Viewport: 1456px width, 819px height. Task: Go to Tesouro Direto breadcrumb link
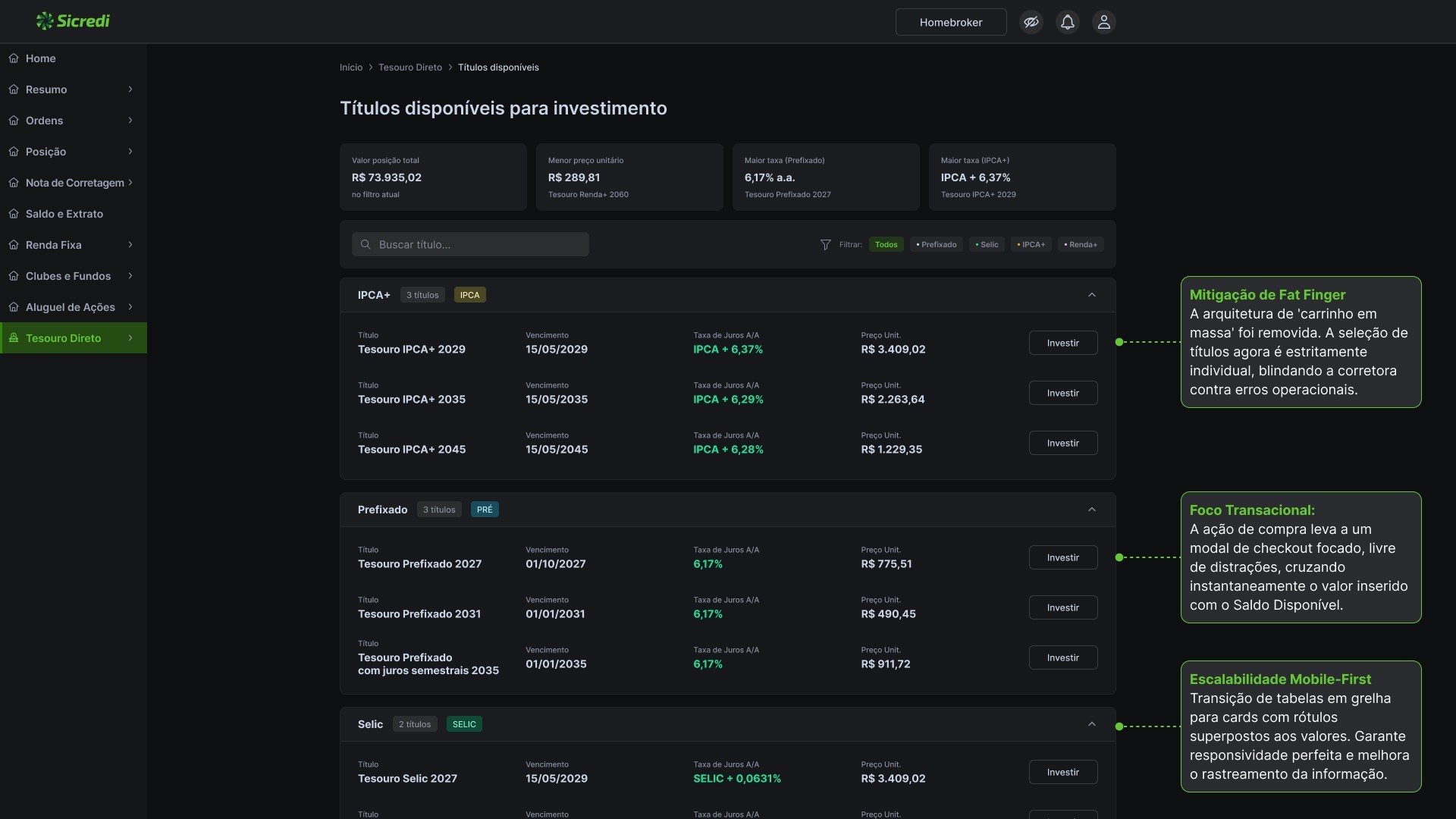coord(410,67)
